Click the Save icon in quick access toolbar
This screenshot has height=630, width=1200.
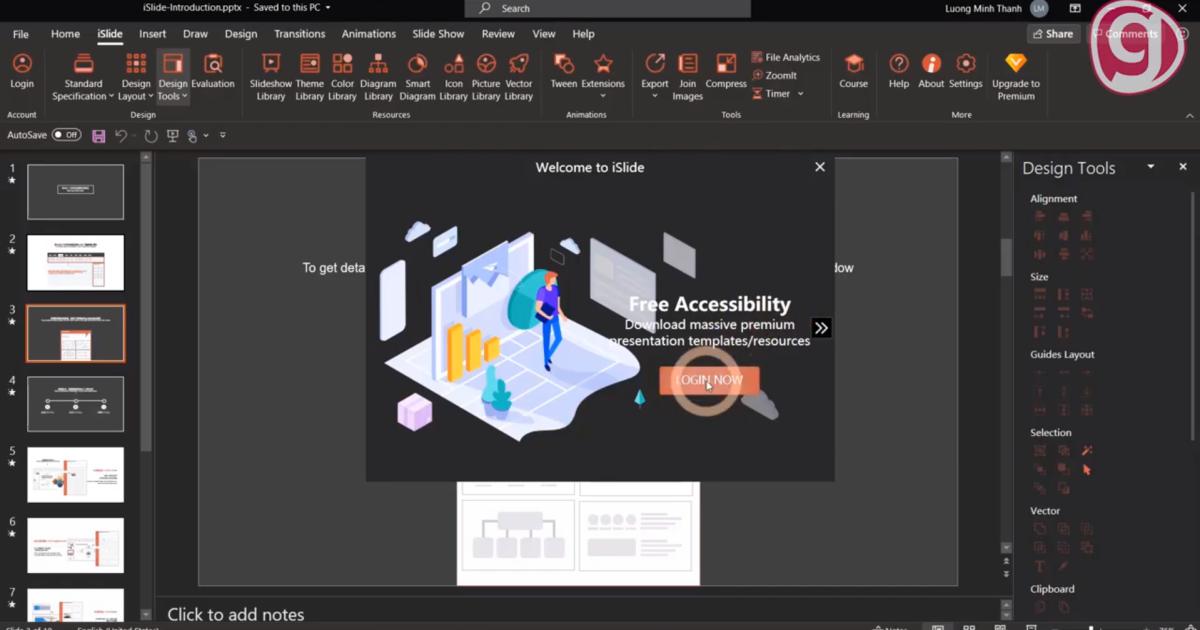point(98,135)
